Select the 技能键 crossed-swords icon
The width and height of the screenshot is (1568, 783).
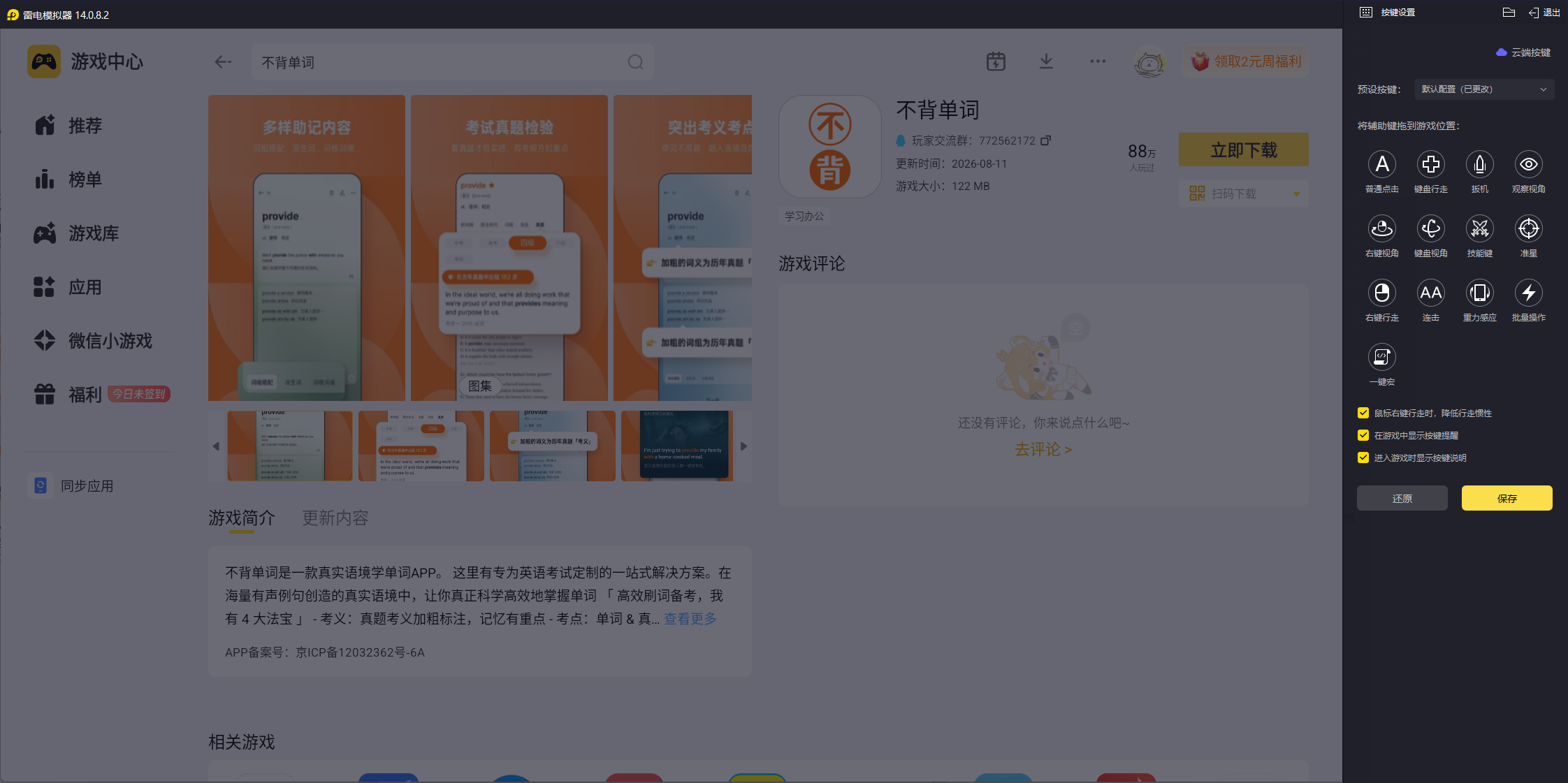1479,228
